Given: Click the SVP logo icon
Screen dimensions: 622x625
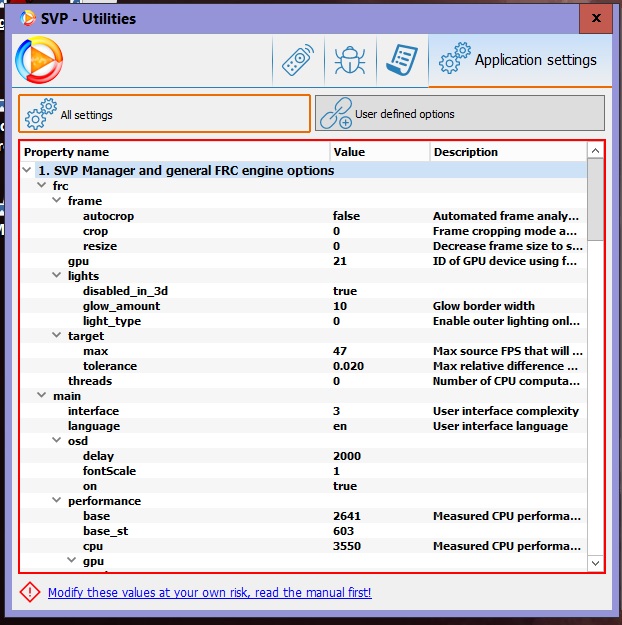Looking at the screenshot, I should 39,60.
